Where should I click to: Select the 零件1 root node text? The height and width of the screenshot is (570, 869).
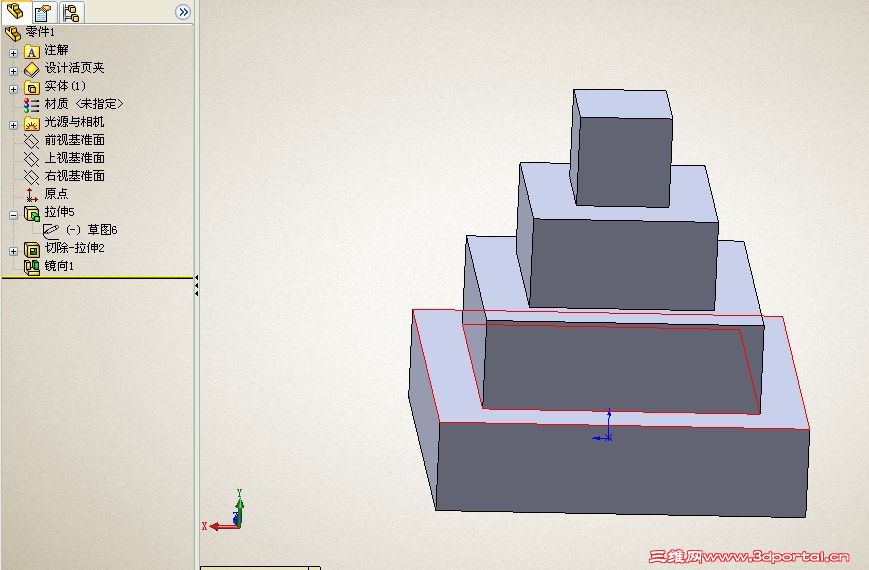click(x=40, y=32)
